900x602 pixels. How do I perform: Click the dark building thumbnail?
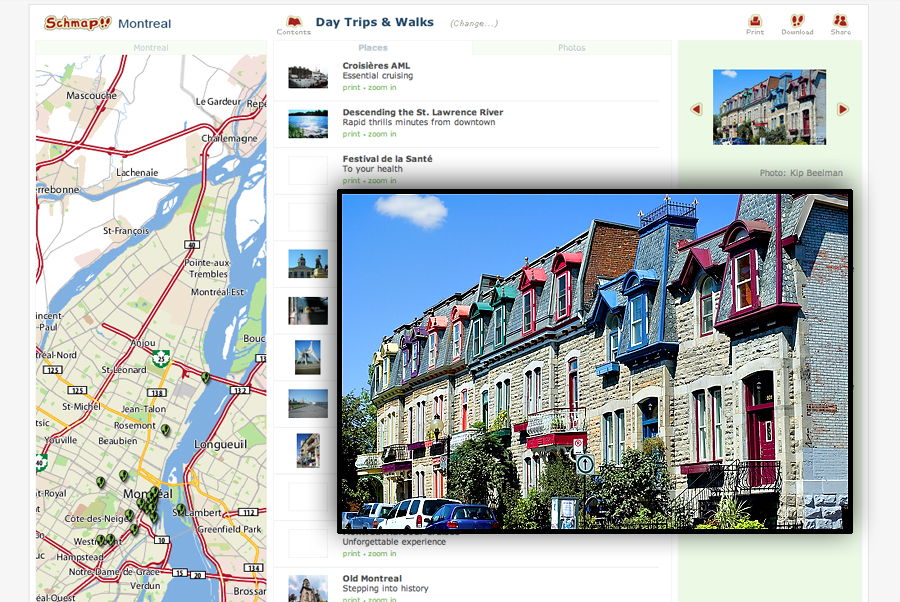tap(308, 310)
